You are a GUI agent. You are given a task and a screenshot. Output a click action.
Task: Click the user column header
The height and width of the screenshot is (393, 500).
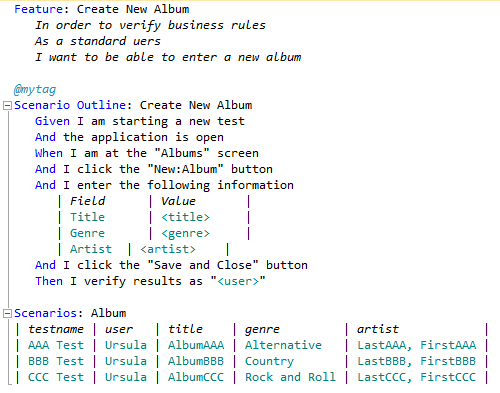[x=119, y=329]
